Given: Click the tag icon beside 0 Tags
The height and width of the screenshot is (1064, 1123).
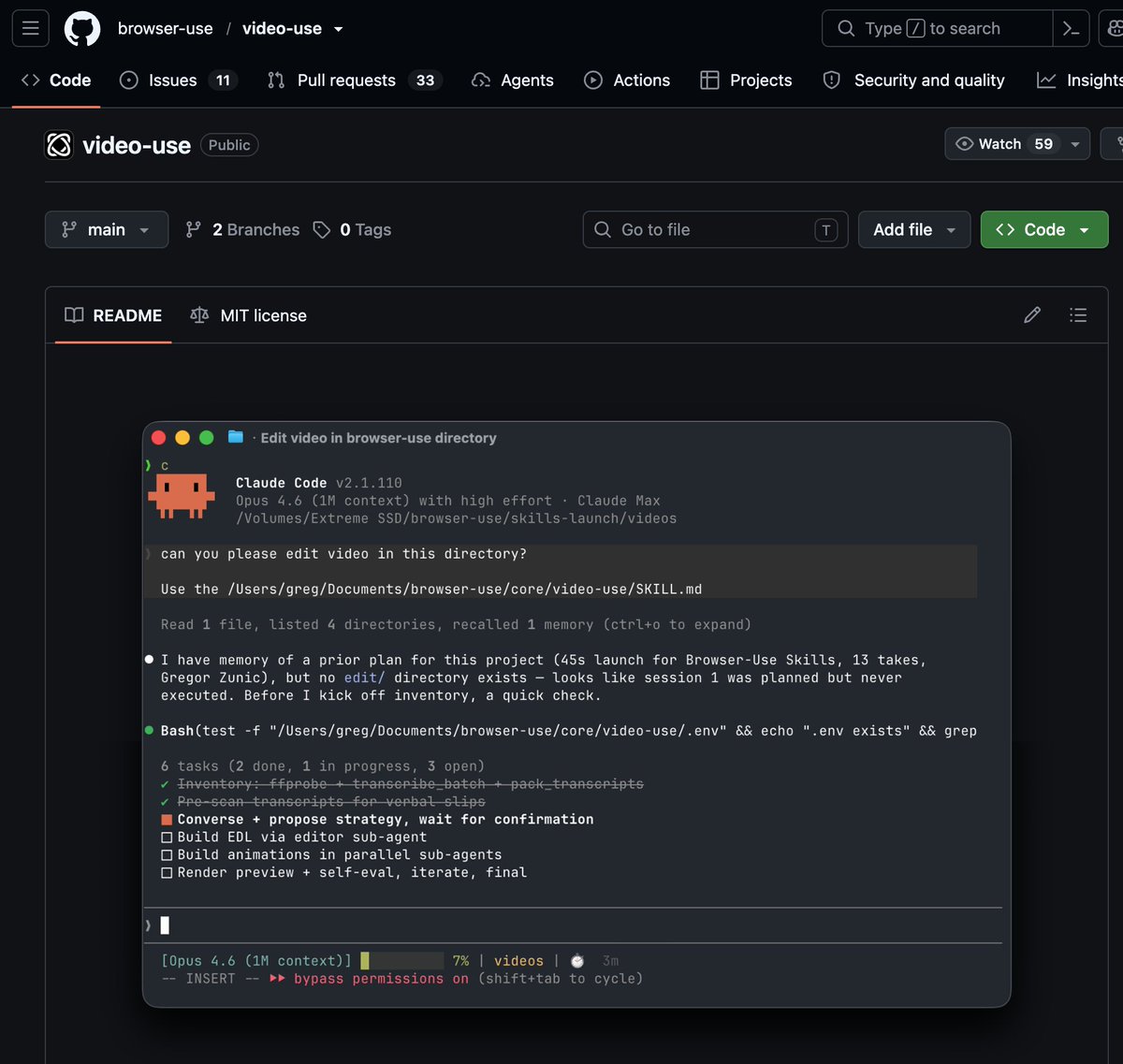Looking at the screenshot, I should click(322, 229).
